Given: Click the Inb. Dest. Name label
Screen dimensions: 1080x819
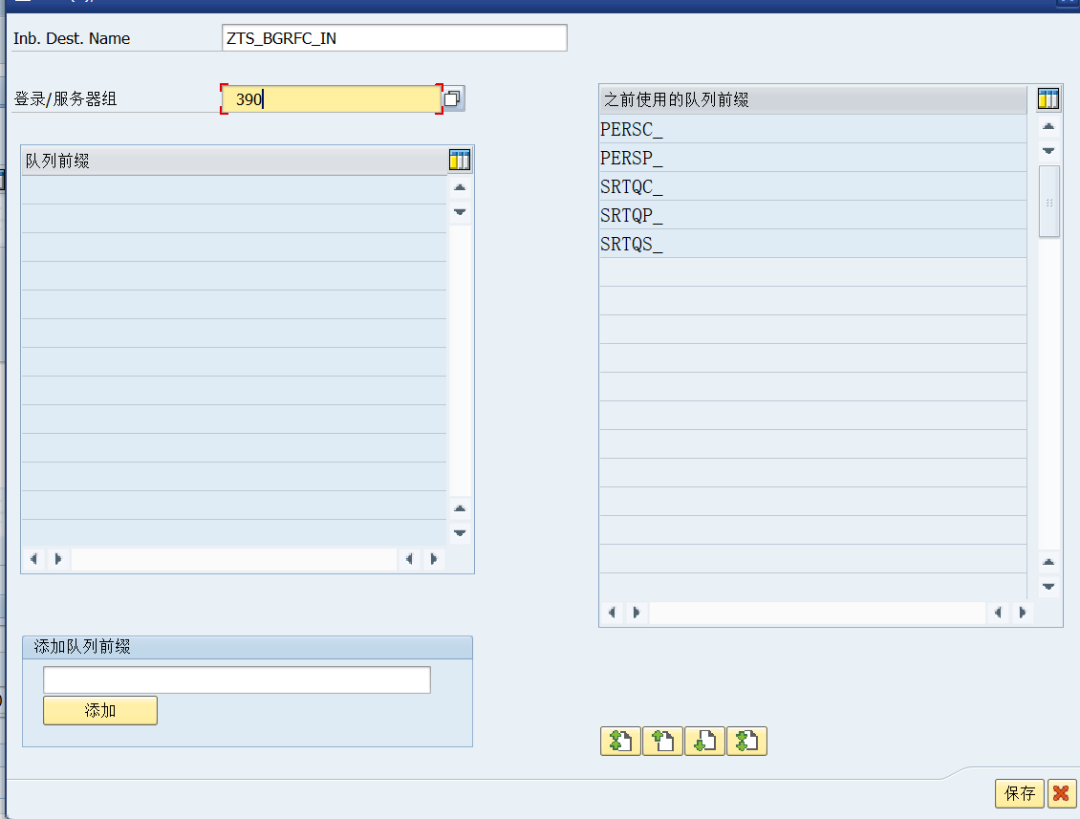Looking at the screenshot, I should 72,39.
